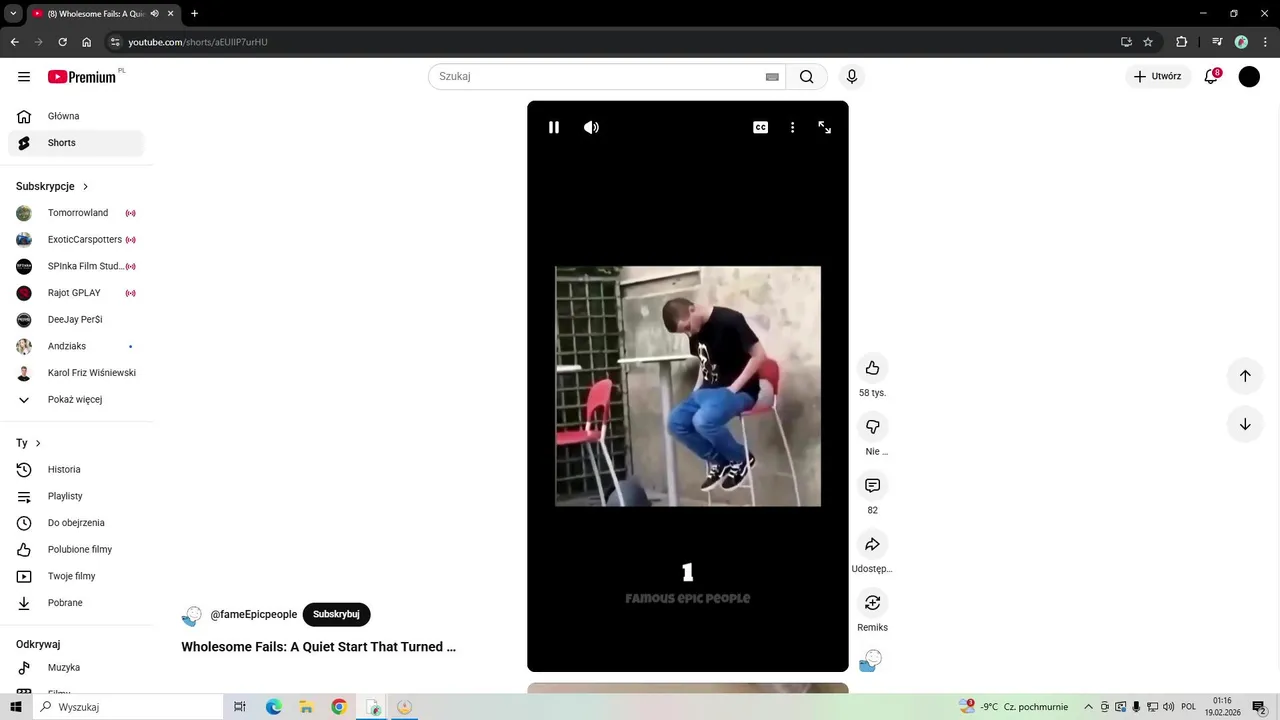Toggle closed captions on the Short
Viewport: 1280px width, 720px height.
click(x=760, y=127)
